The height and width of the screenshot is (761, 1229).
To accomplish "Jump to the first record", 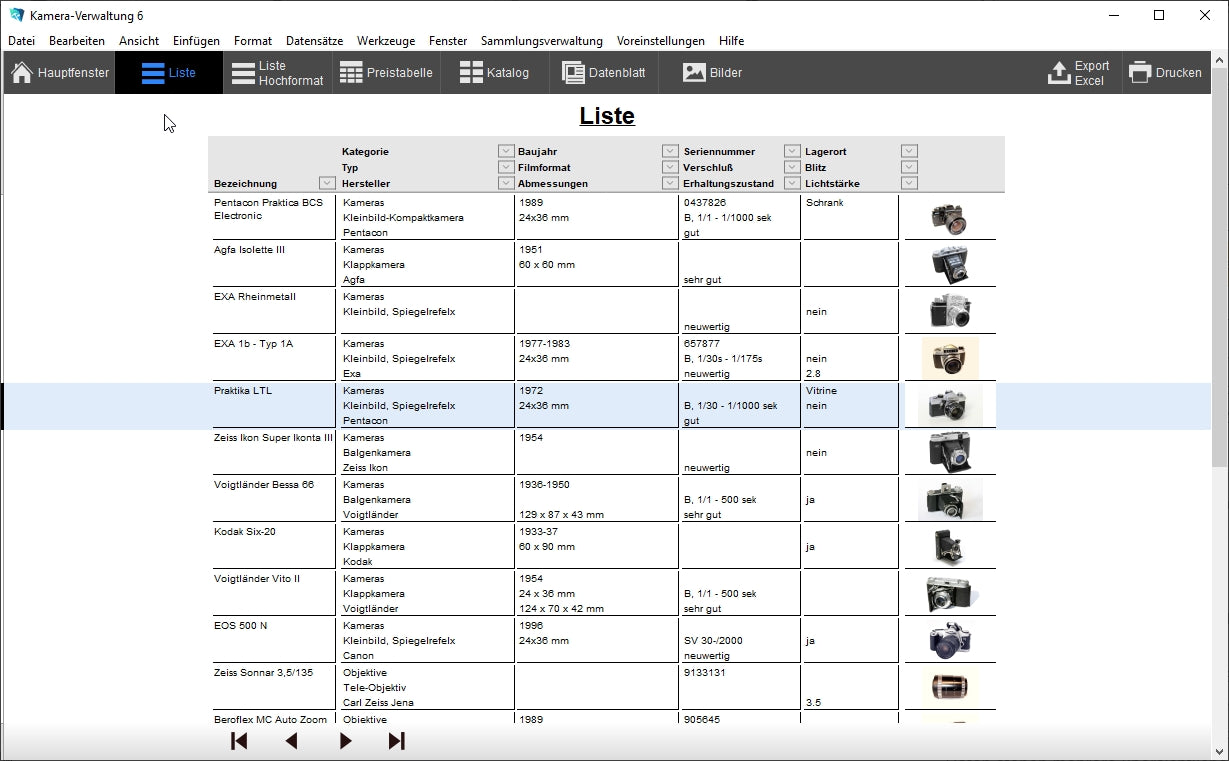I will 239,741.
